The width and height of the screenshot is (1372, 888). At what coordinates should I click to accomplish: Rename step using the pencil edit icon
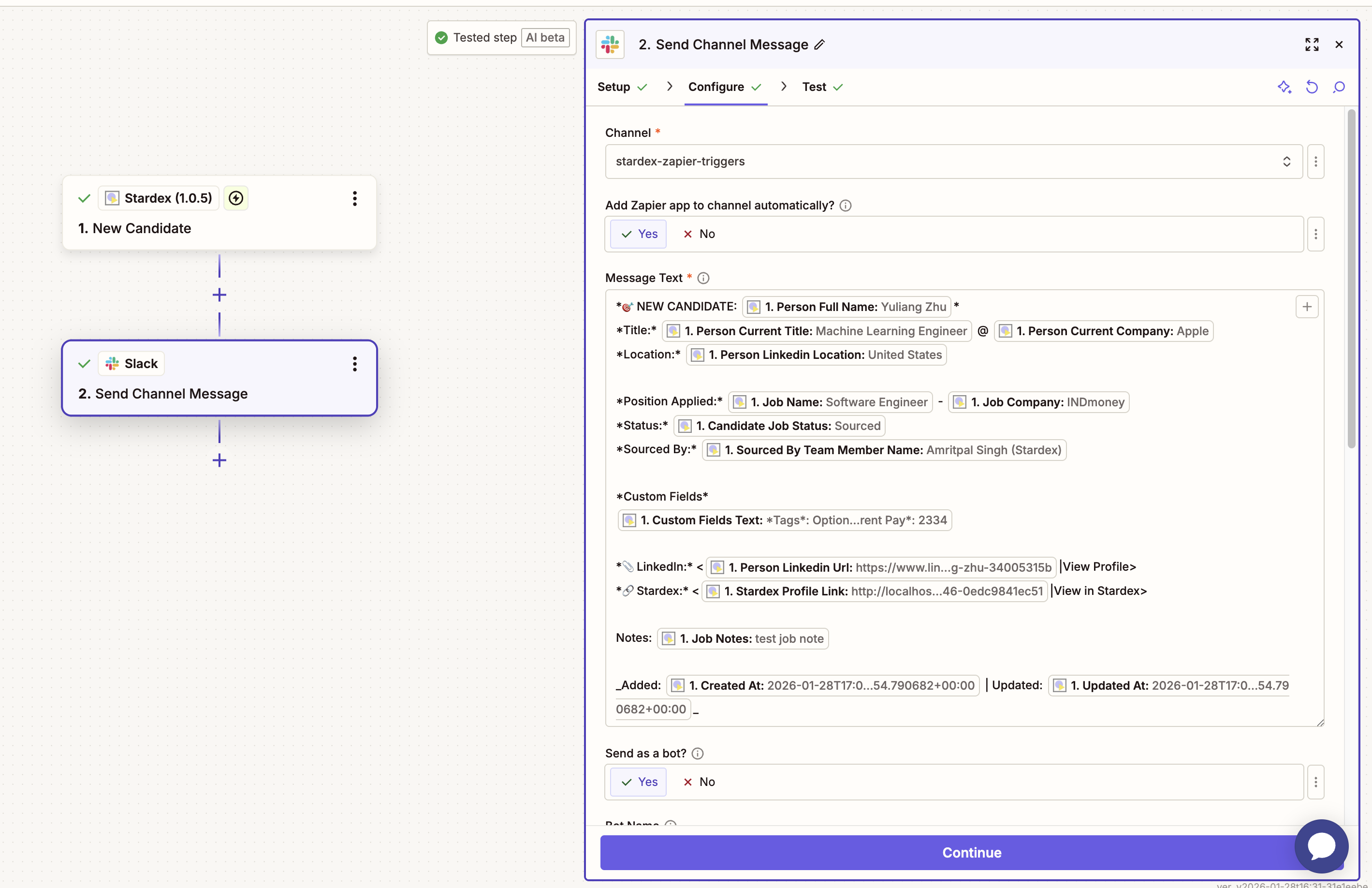[x=819, y=44]
